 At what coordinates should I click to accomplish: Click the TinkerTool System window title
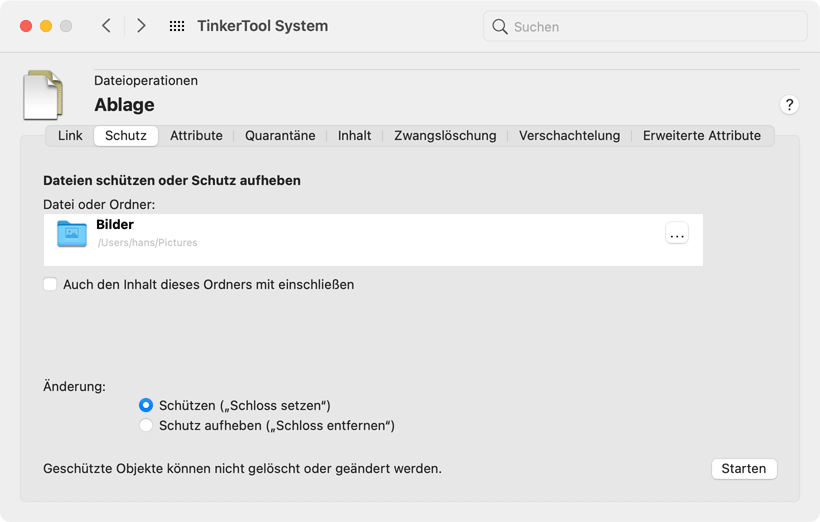coord(263,26)
